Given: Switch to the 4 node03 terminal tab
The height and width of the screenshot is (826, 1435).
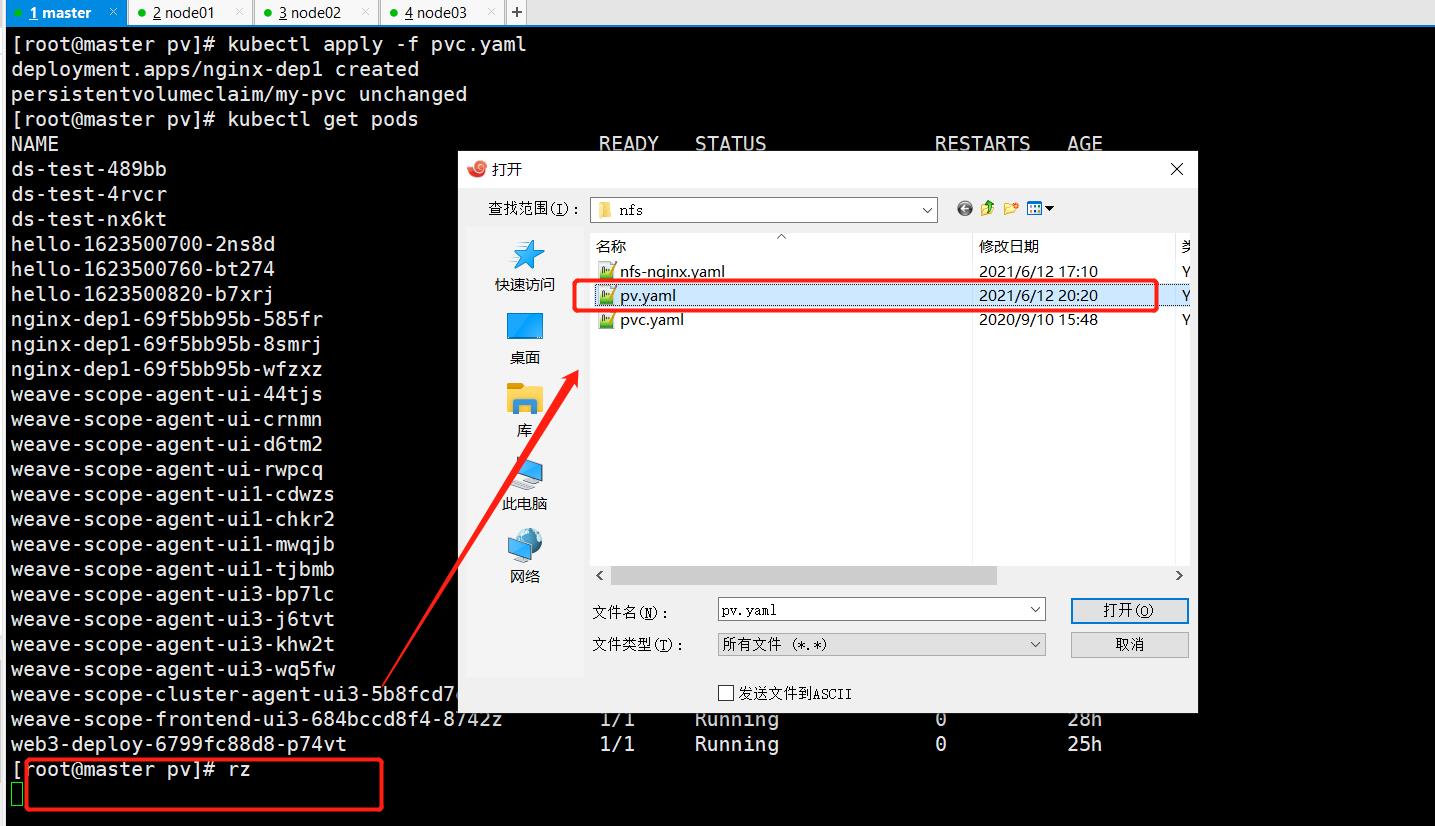Looking at the screenshot, I should (x=442, y=13).
